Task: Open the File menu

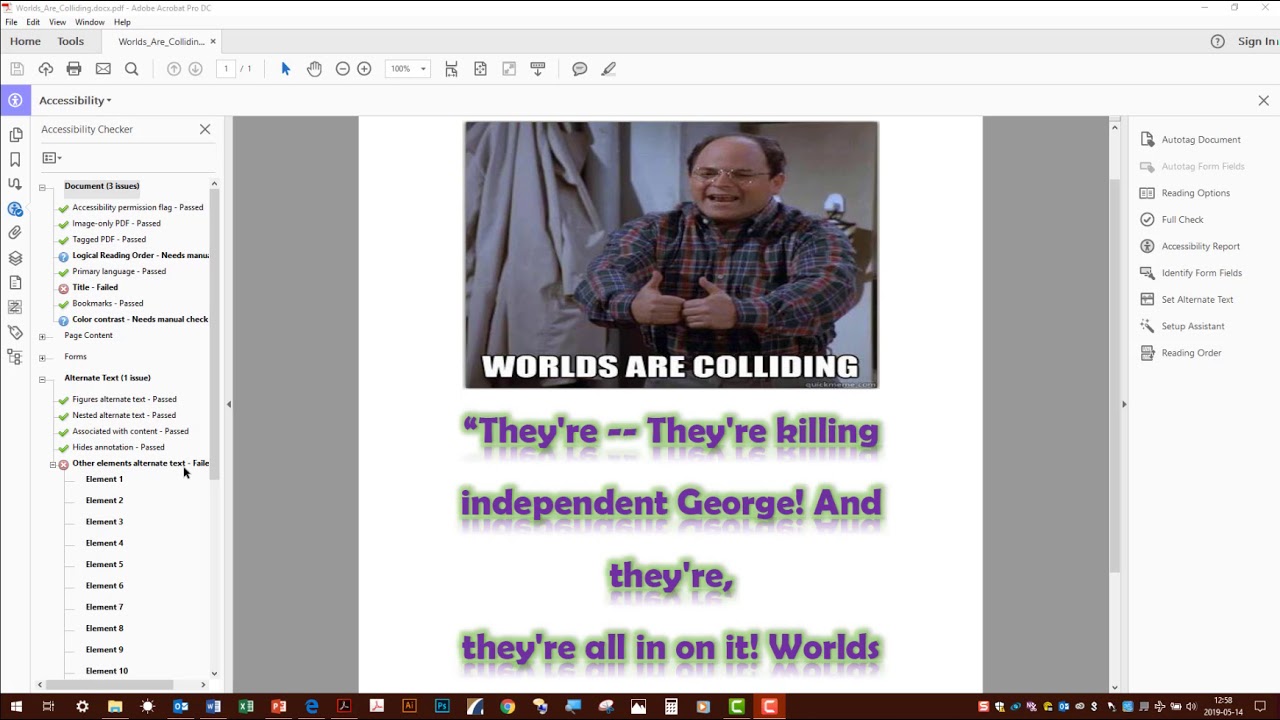Action: coord(11,22)
